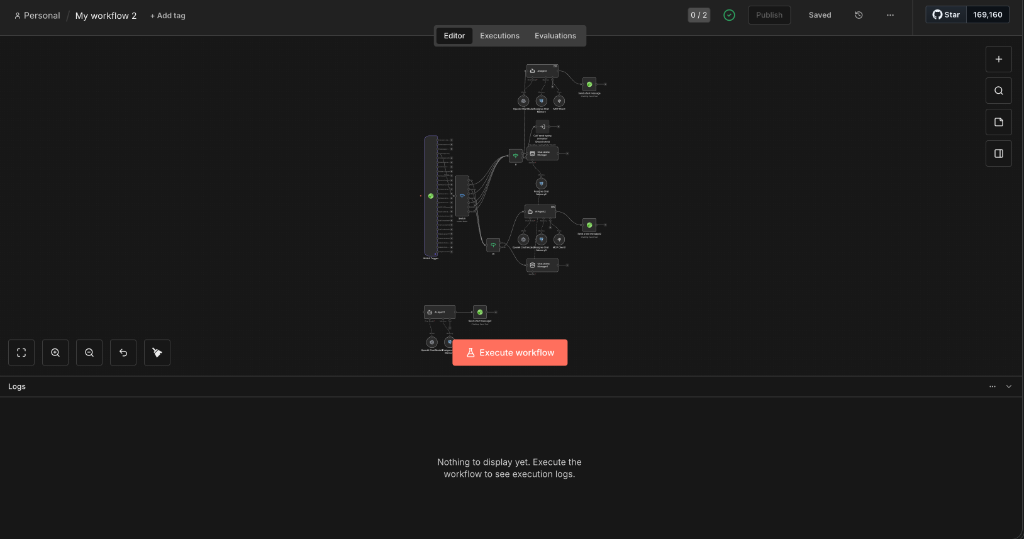
Task: Add a sticky note using the note icon
Action: coord(999,122)
